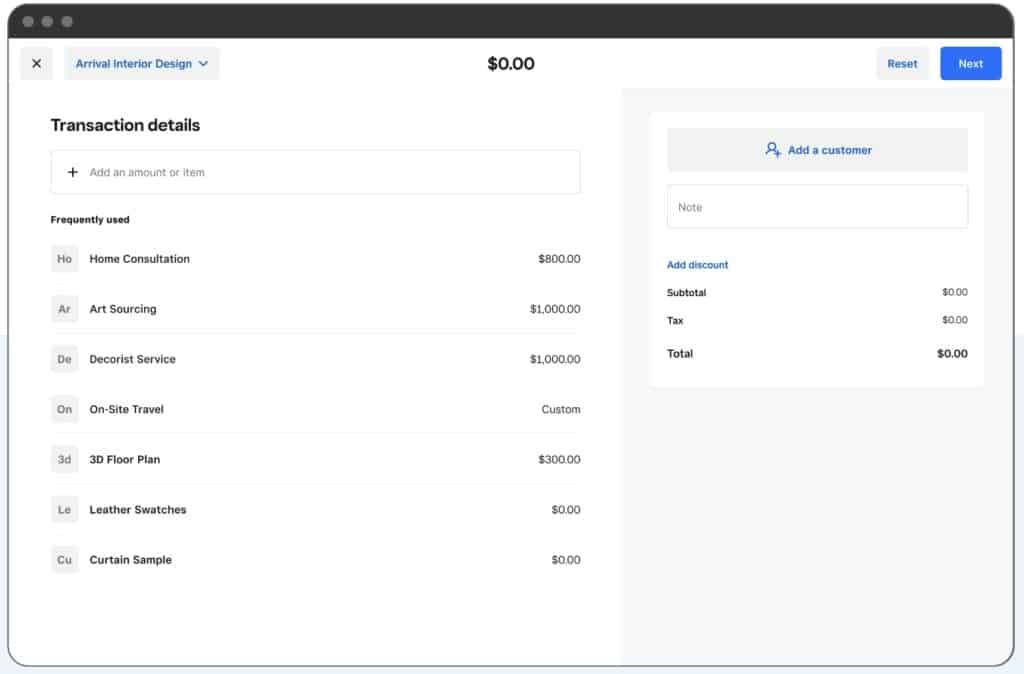Proceed with the blue Next button

point(970,64)
